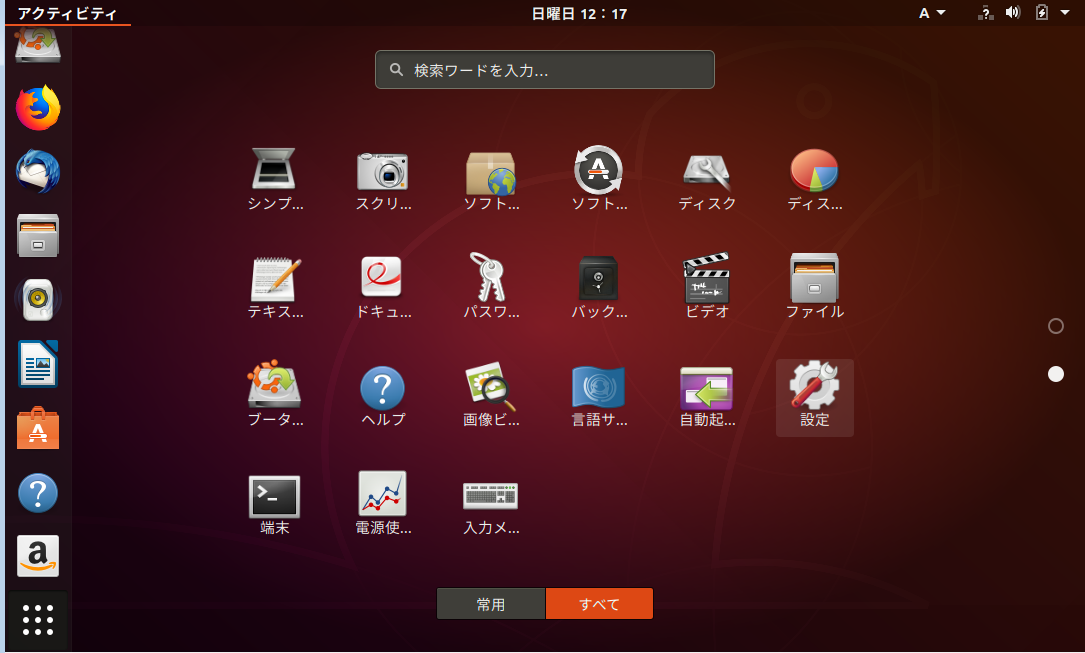Select the second app page indicator

pos(1055,374)
